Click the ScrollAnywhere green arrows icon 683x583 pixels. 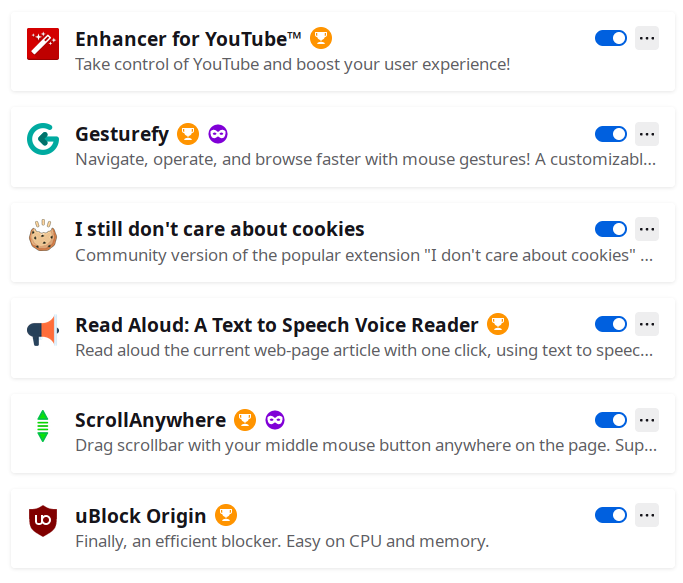[43, 426]
